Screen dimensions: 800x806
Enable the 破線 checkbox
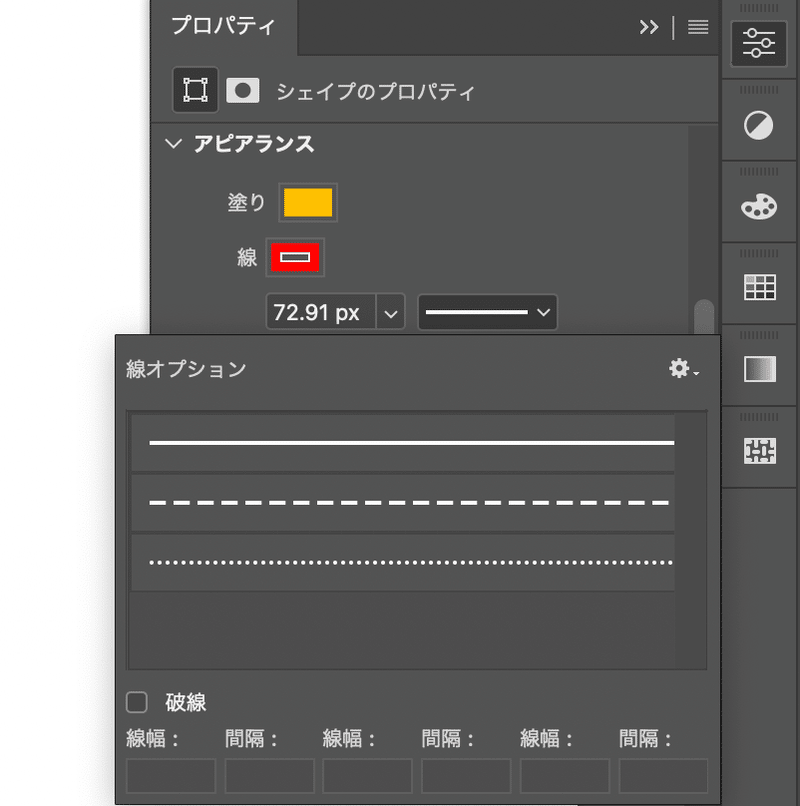click(137, 702)
